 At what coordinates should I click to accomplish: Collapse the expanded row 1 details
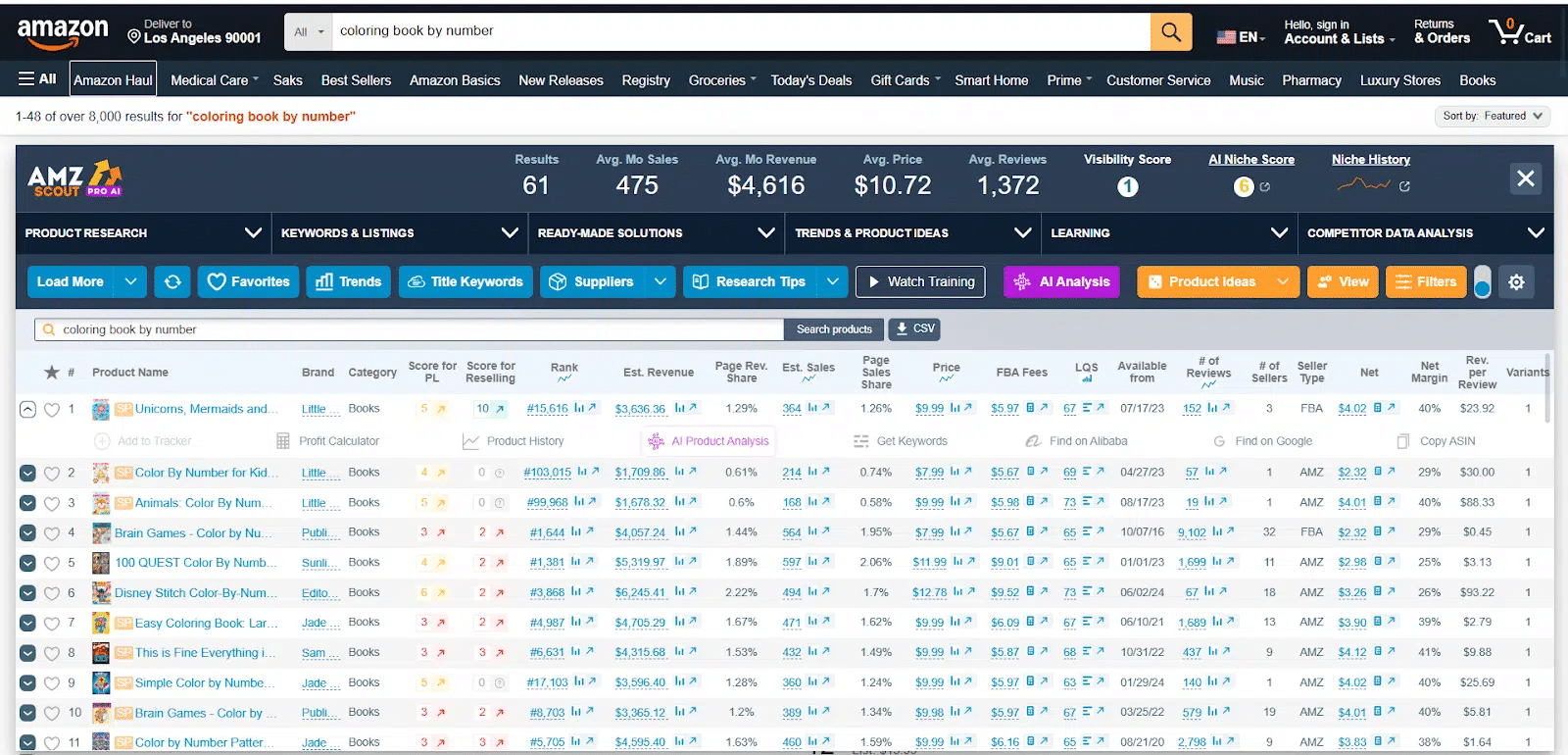pyautogui.click(x=27, y=410)
